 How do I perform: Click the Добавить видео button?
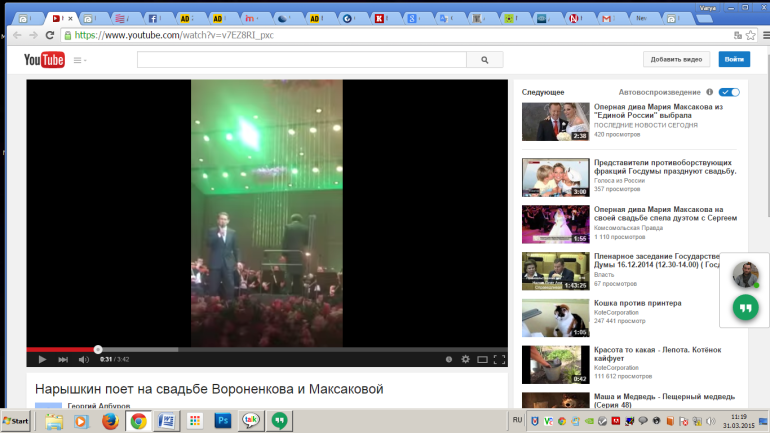point(676,59)
